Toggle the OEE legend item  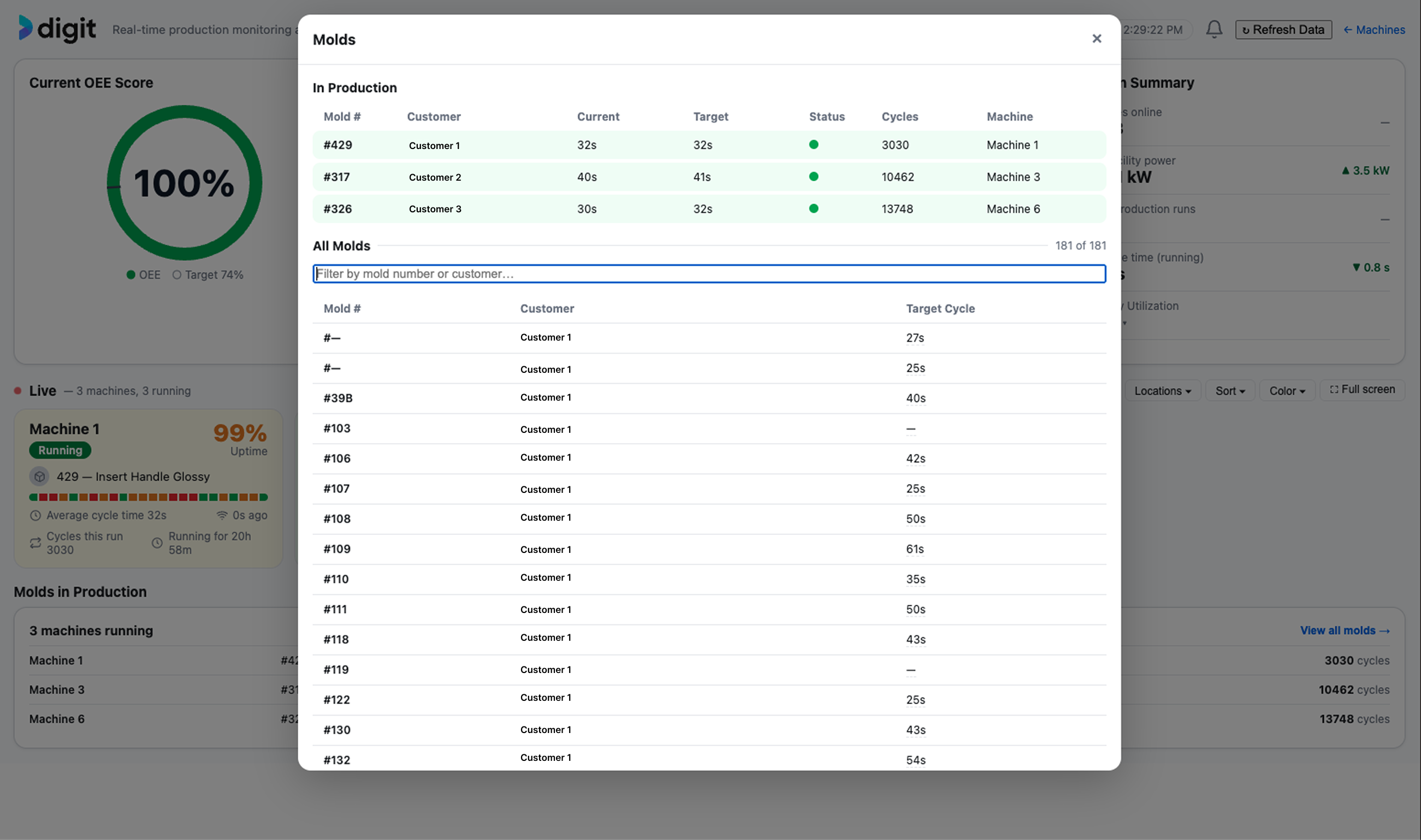[143, 275]
